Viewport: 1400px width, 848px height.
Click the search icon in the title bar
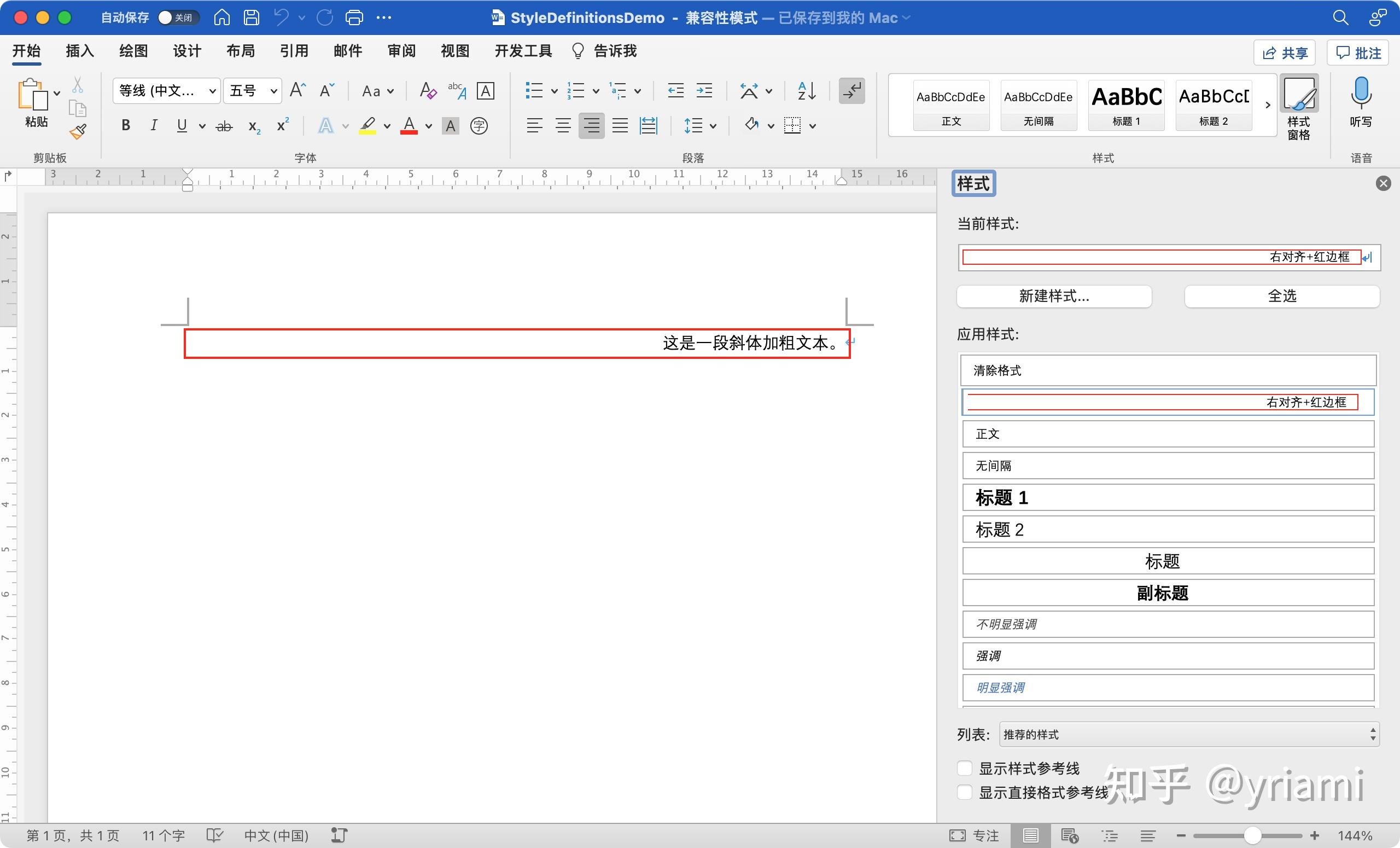pyautogui.click(x=1340, y=18)
